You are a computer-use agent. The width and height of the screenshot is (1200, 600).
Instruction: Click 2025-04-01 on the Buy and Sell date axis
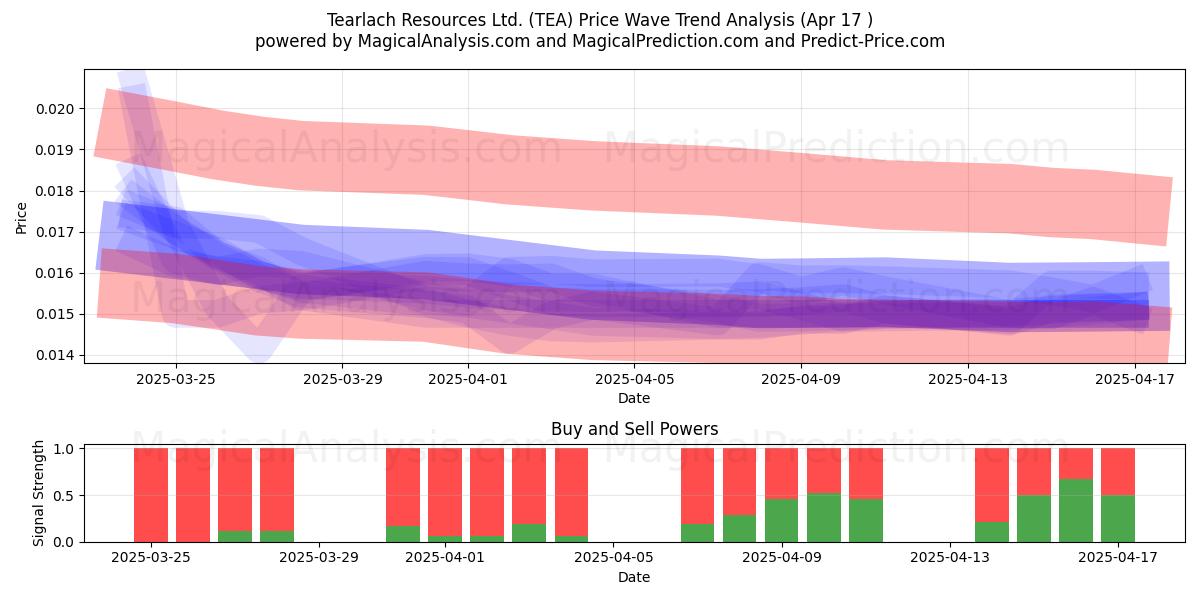tap(445, 558)
